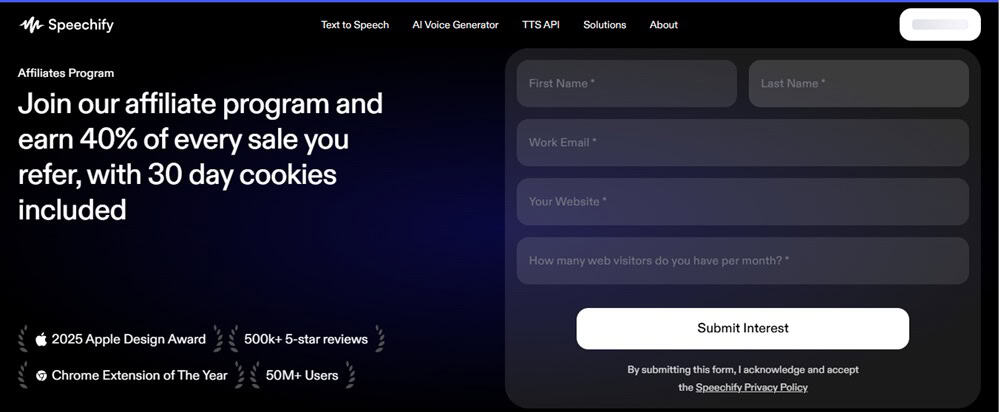
Task: Click the 'Chrome Extension of The Year' text
Action: point(140,376)
